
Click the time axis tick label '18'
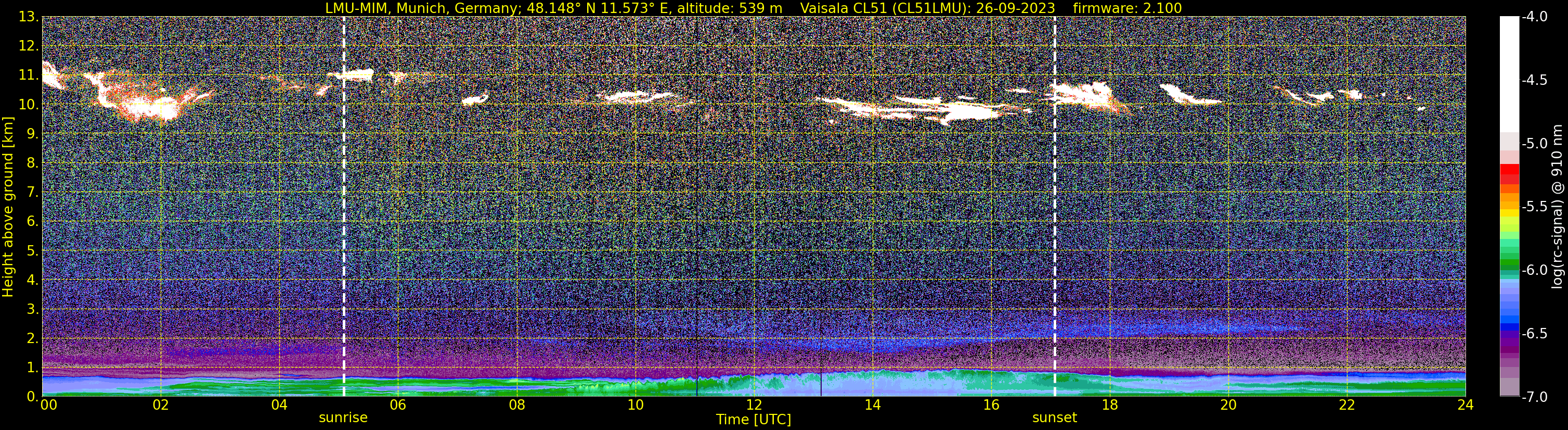(x=1110, y=405)
